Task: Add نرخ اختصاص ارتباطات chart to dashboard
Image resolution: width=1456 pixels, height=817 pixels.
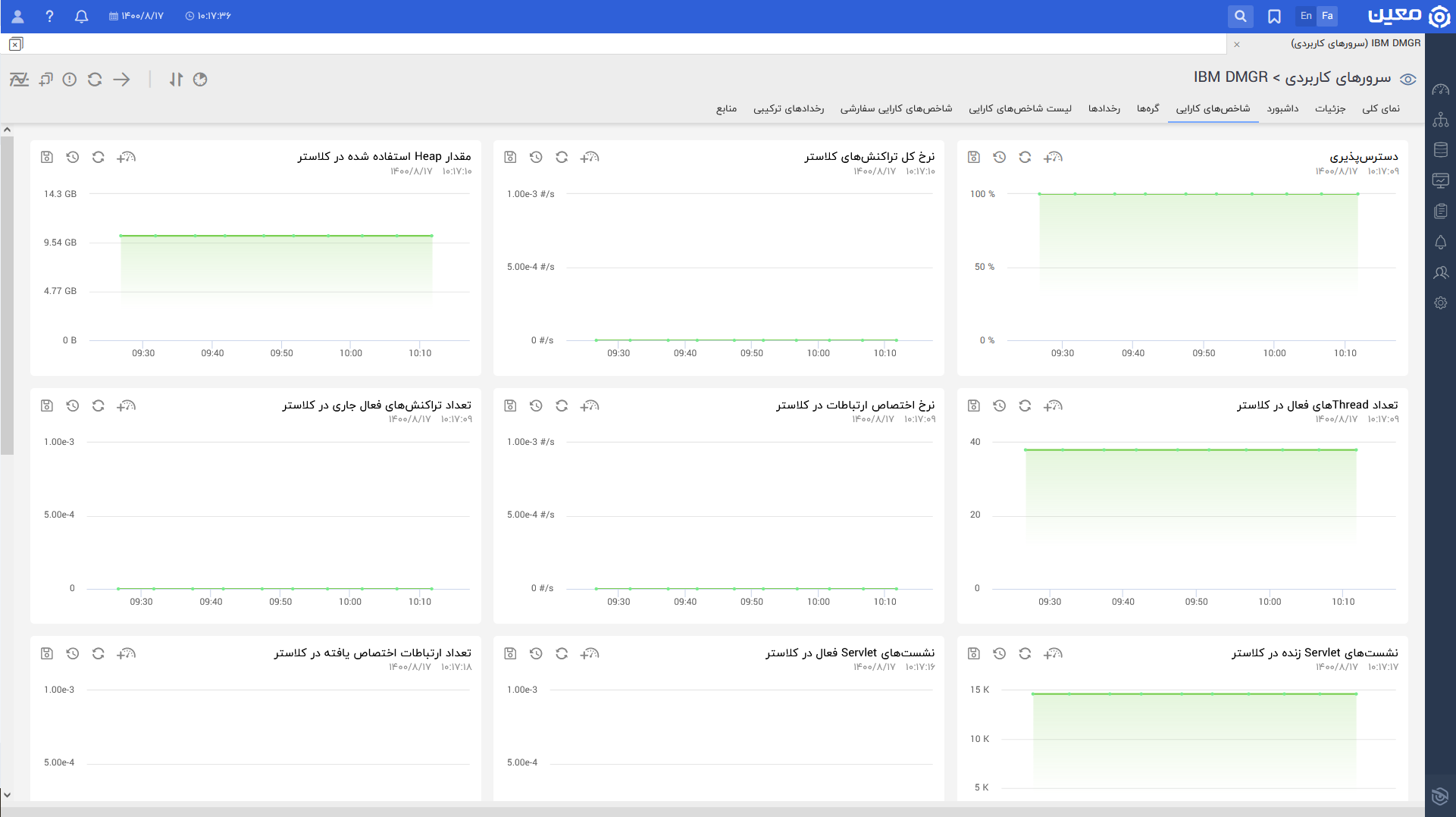Action: (589, 405)
